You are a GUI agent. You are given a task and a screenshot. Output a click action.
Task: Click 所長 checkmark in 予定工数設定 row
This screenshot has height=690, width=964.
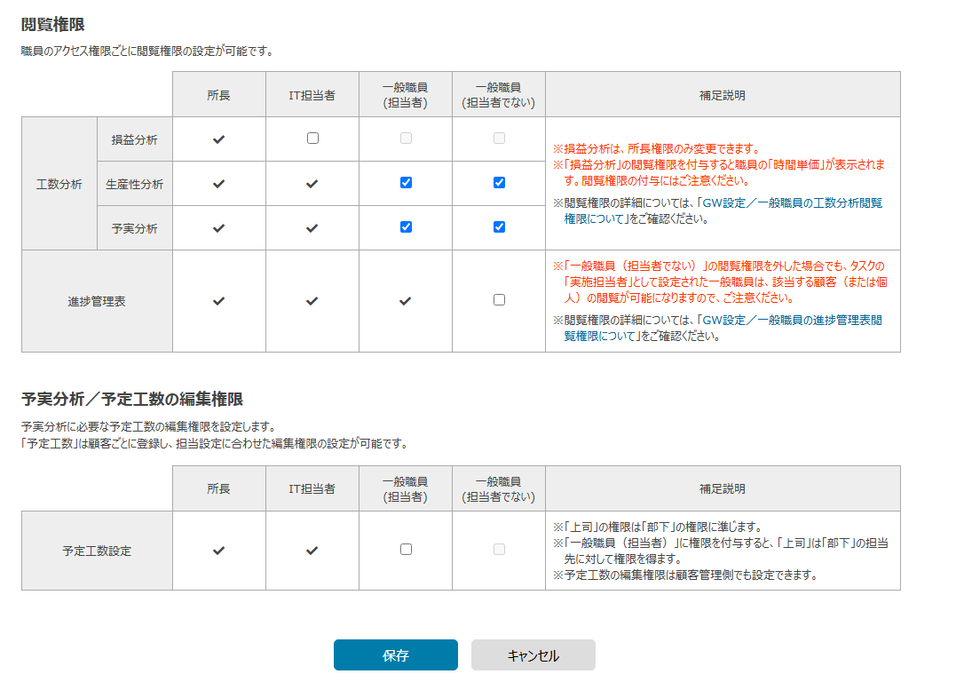click(x=219, y=550)
